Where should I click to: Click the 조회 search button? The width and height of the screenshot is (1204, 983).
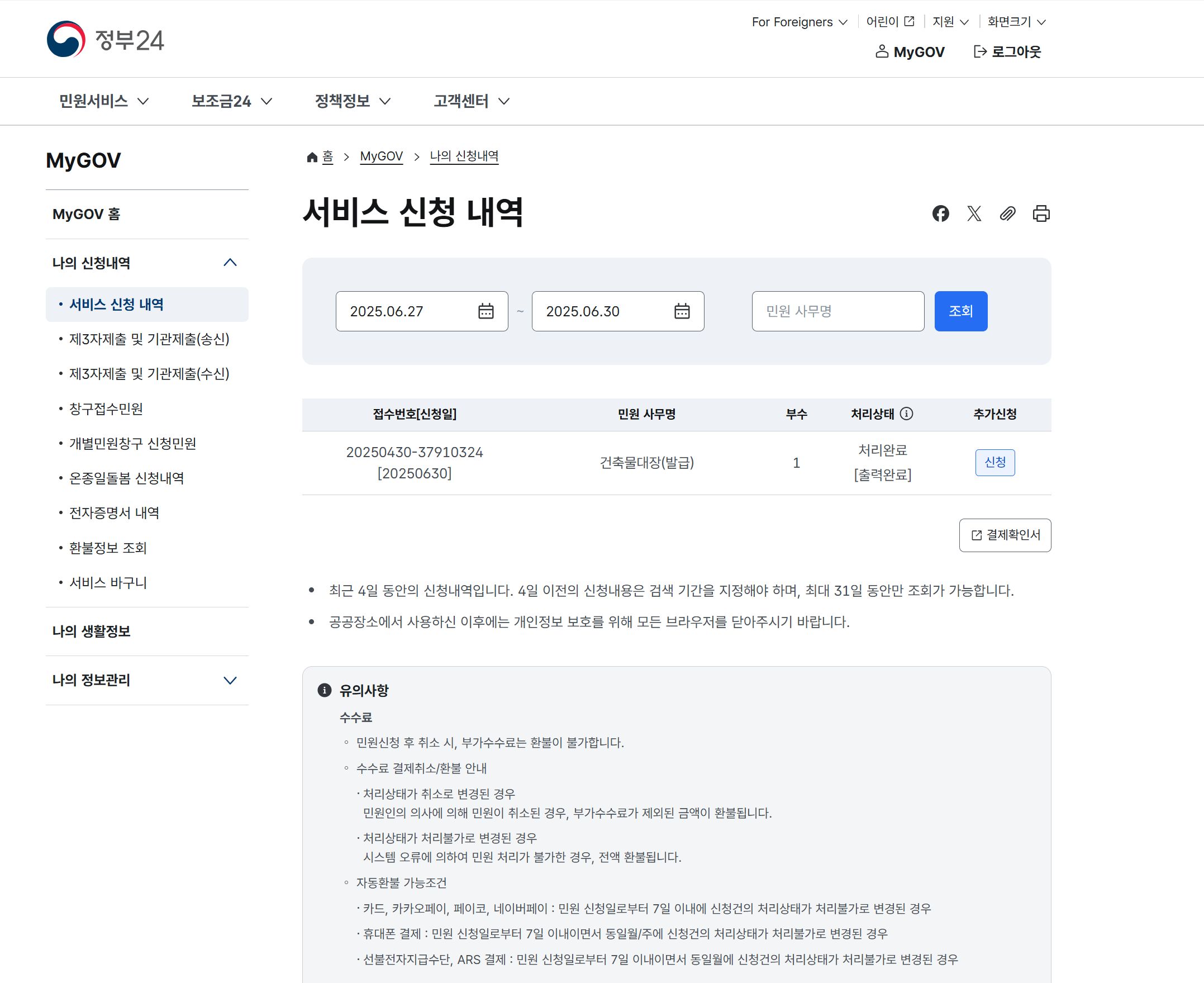coord(960,311)
